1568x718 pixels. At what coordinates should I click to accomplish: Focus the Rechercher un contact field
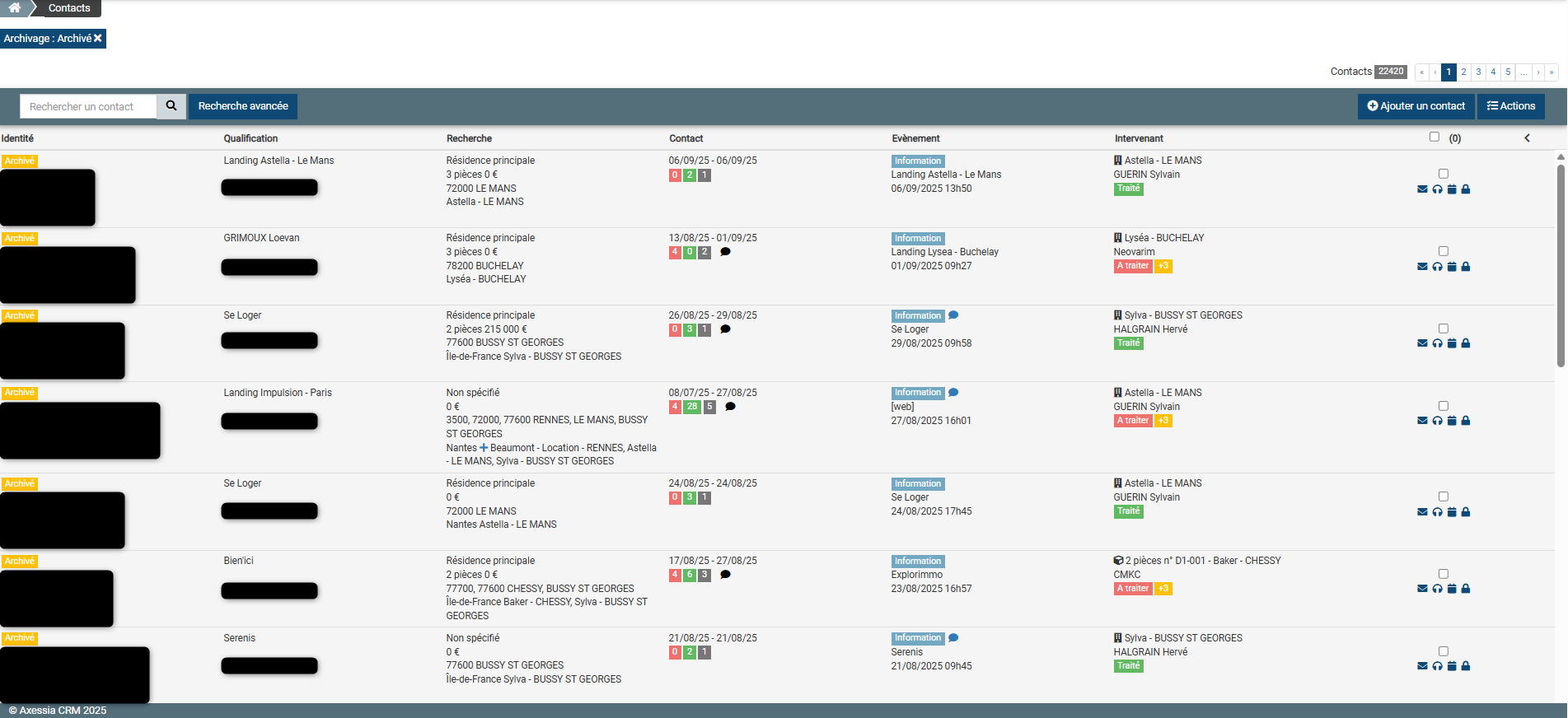click(x=88, y=107)
